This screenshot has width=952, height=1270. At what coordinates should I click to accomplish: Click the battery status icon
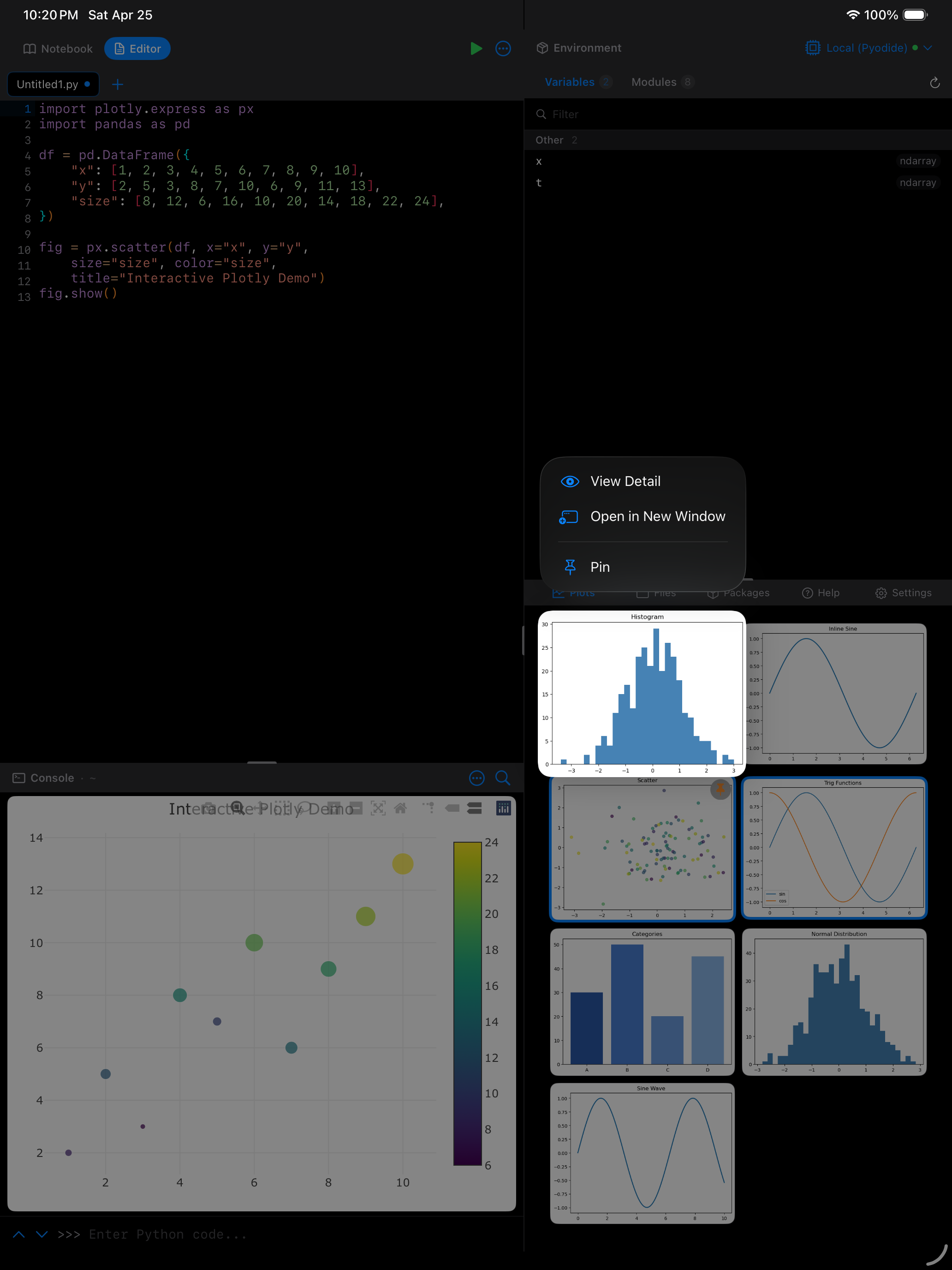pyautogui.click(x=915, y=15)
